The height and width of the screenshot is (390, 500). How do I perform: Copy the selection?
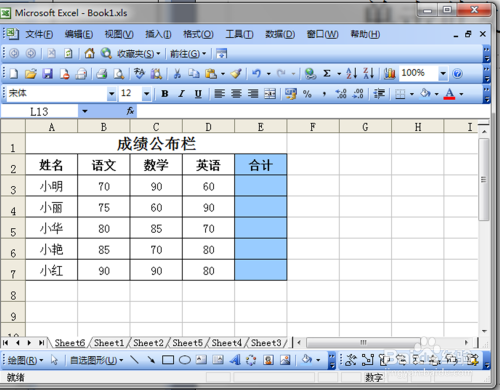[194, 74]
